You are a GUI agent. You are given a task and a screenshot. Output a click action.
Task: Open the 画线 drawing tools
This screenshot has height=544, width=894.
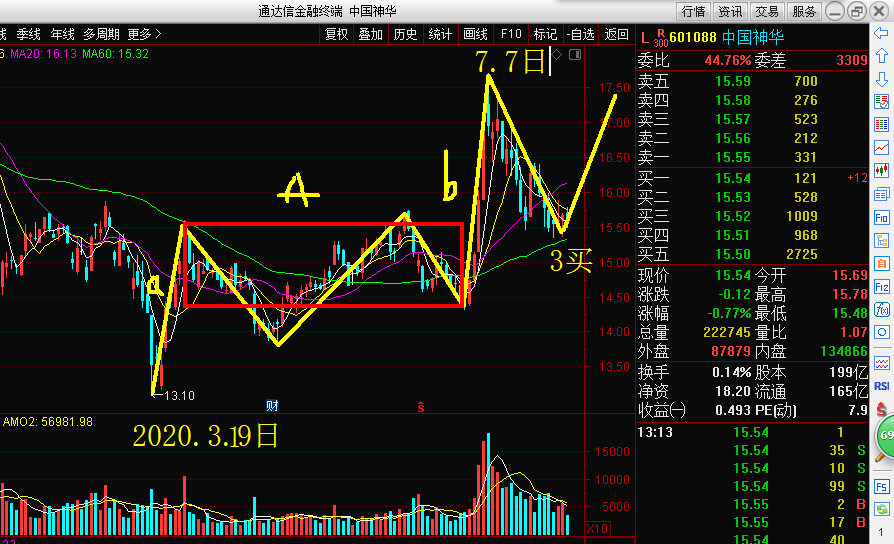pos(476,34)
